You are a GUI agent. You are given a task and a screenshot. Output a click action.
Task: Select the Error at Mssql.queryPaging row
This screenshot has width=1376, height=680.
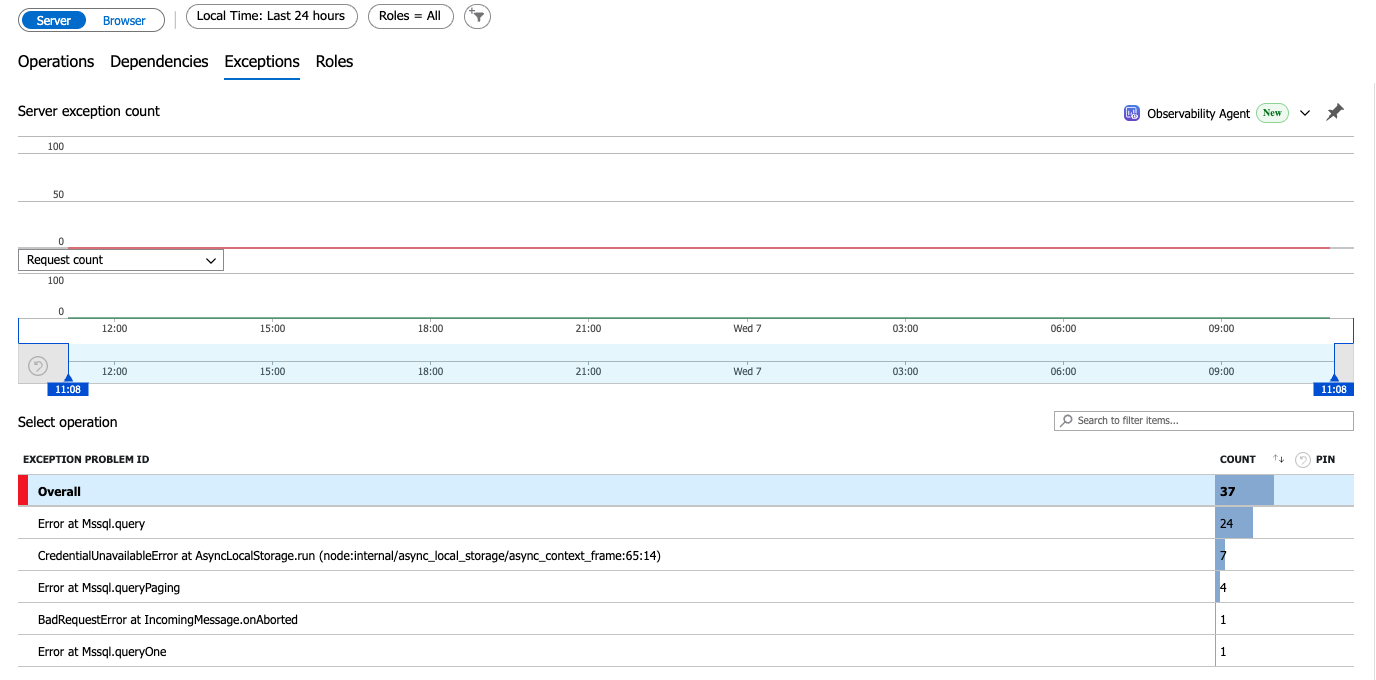coord(686,587)
